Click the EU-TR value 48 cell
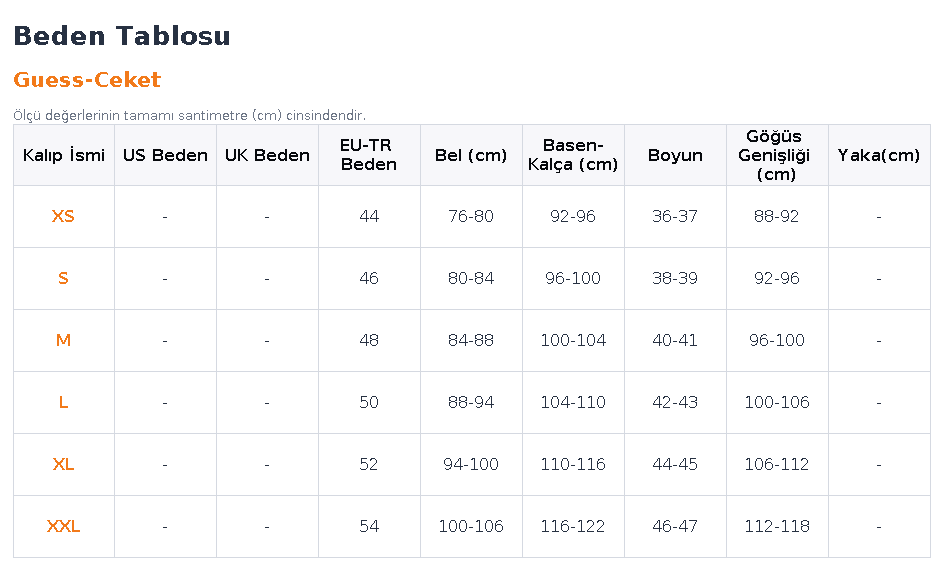 click(369, 340)
